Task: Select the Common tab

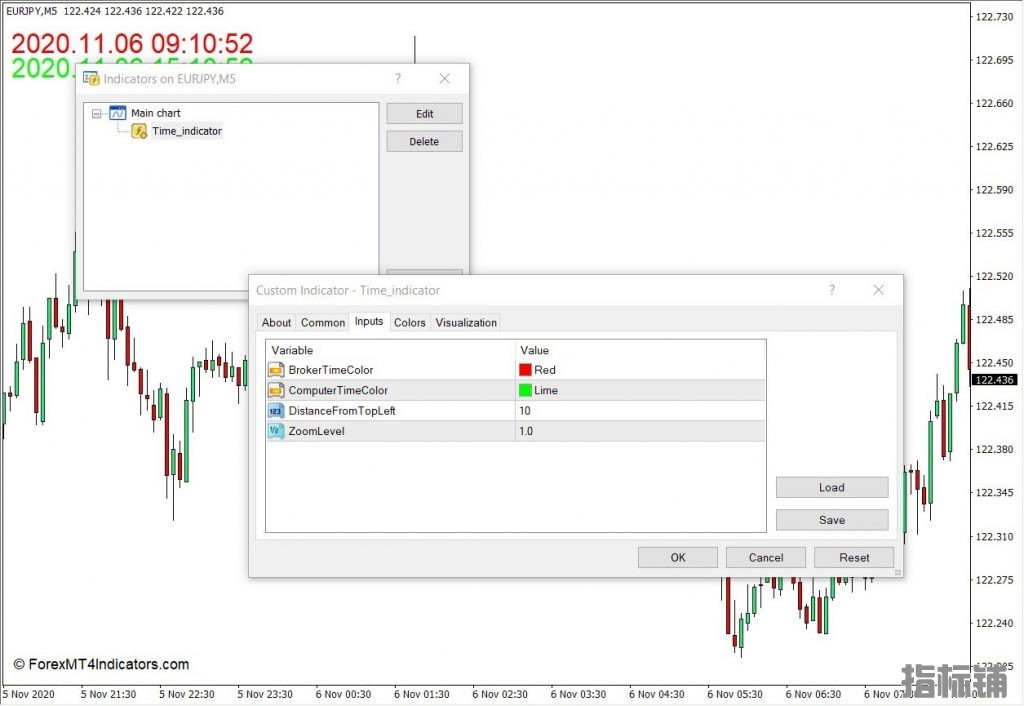Action: click(x=323, y=322)
